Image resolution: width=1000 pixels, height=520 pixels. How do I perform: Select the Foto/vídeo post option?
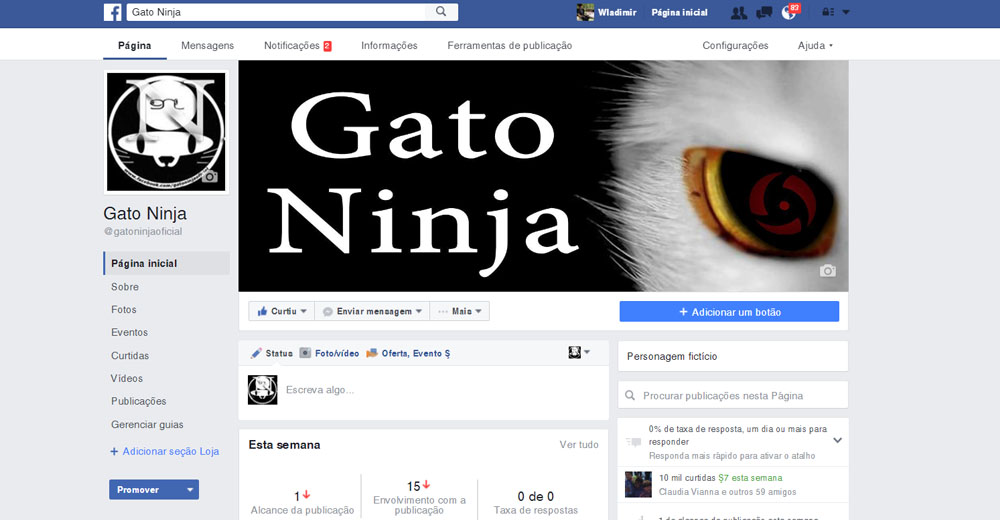pyautogui.click(x=329, y=353)
